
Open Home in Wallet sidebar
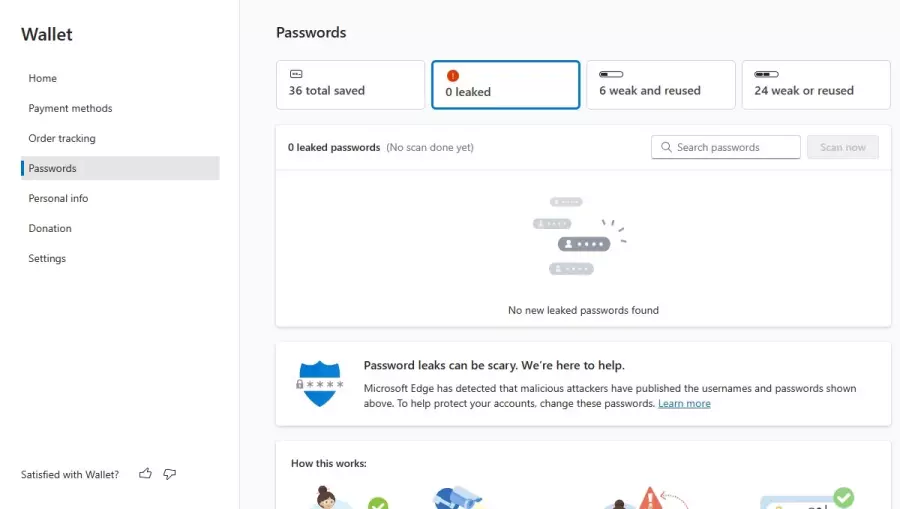click(42, 78)
